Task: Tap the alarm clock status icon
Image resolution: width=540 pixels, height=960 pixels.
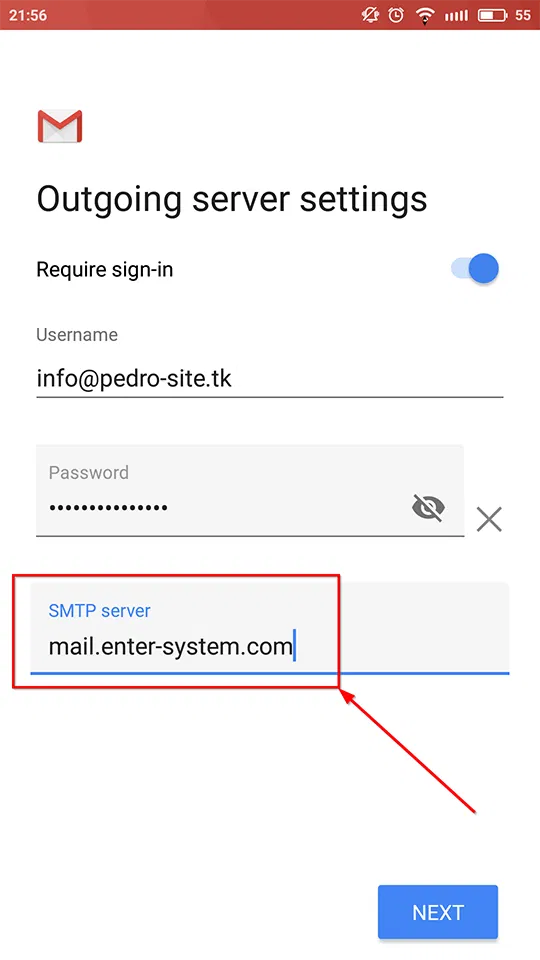Action: click(396, 15)
